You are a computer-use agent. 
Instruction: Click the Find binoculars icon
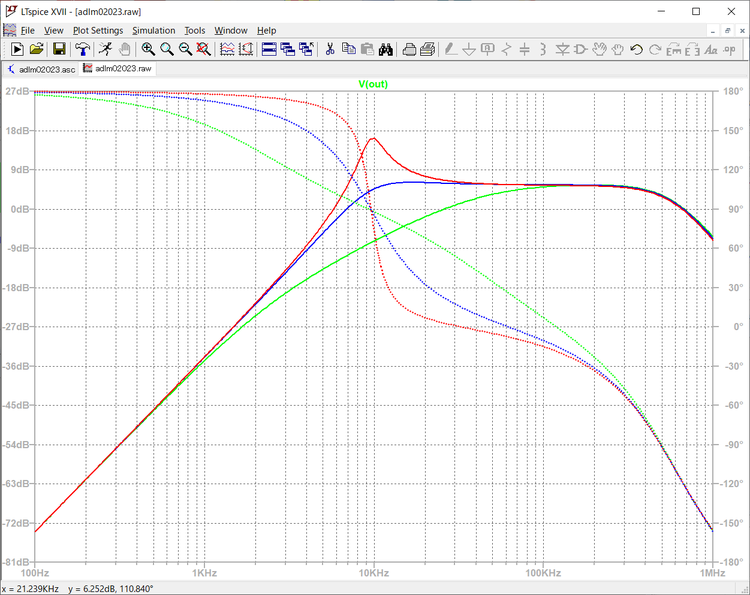click(387, 49)
